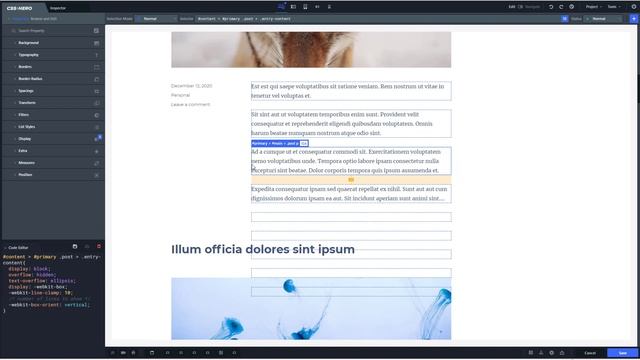Screen dimensions: 640x360
Task: Open the Selection Mode Normal dropdown
Action: point(157,19)
